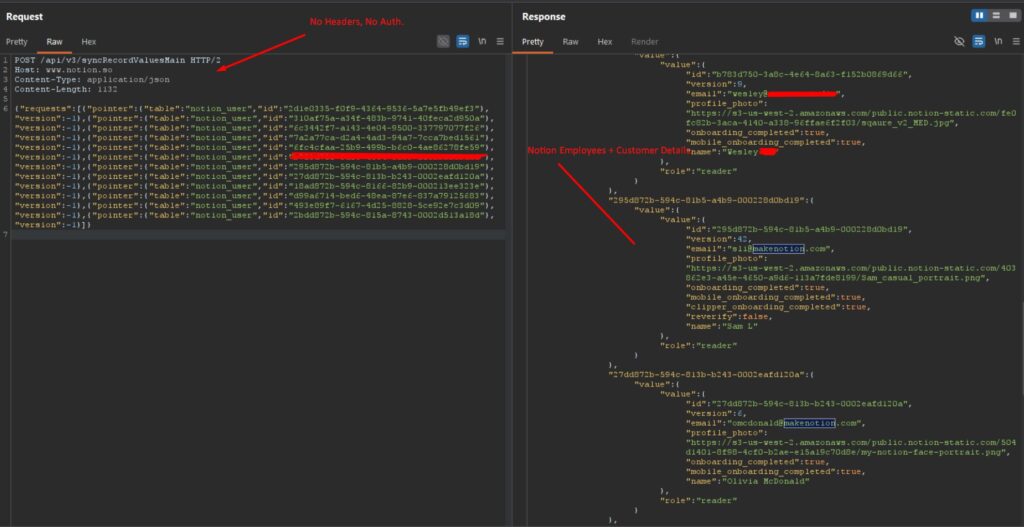Toggle request hide-interception icon
This screenshot has height=527, width=1024.
pyautogui.click(x=443, y=42)
